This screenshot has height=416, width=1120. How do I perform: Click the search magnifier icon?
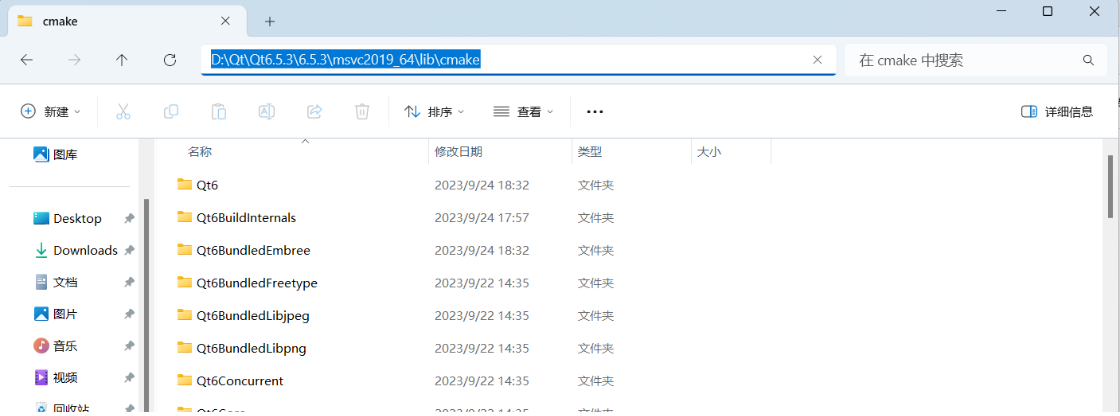[x=1088, y=60]
